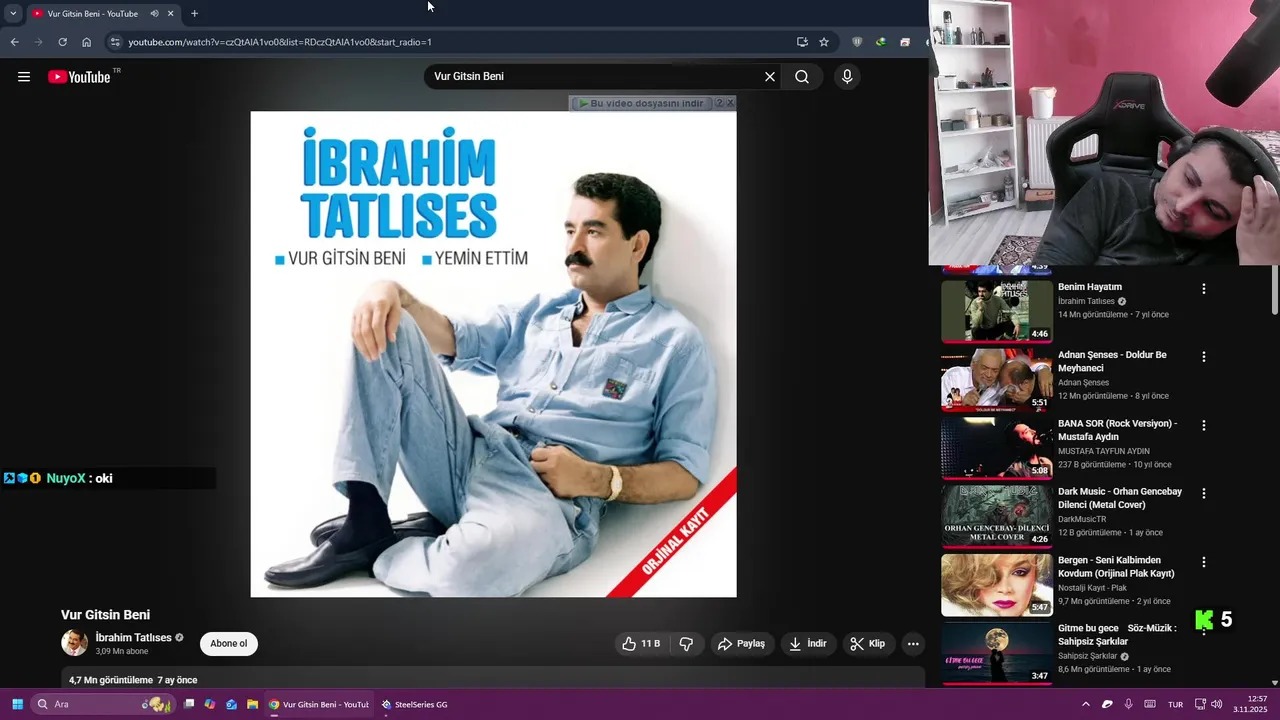This screenshot has height=720, width=1280.
Task: Close the 'Bu video dosyasını indir' bar
Action: coord(730,103)
